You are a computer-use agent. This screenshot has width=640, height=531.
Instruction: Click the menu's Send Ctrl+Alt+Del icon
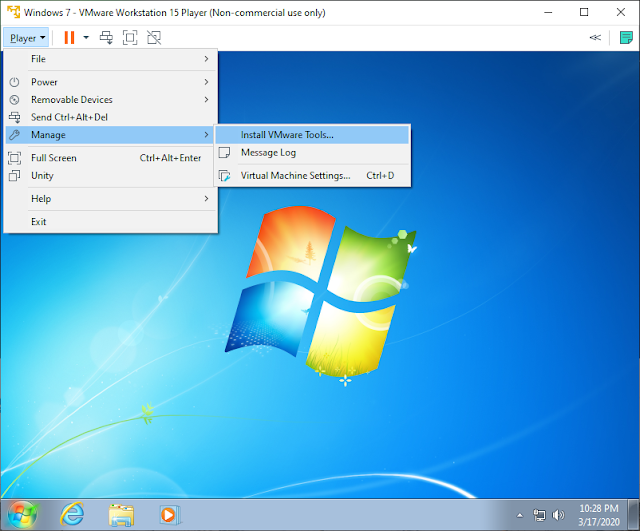[x=15, y=118]
